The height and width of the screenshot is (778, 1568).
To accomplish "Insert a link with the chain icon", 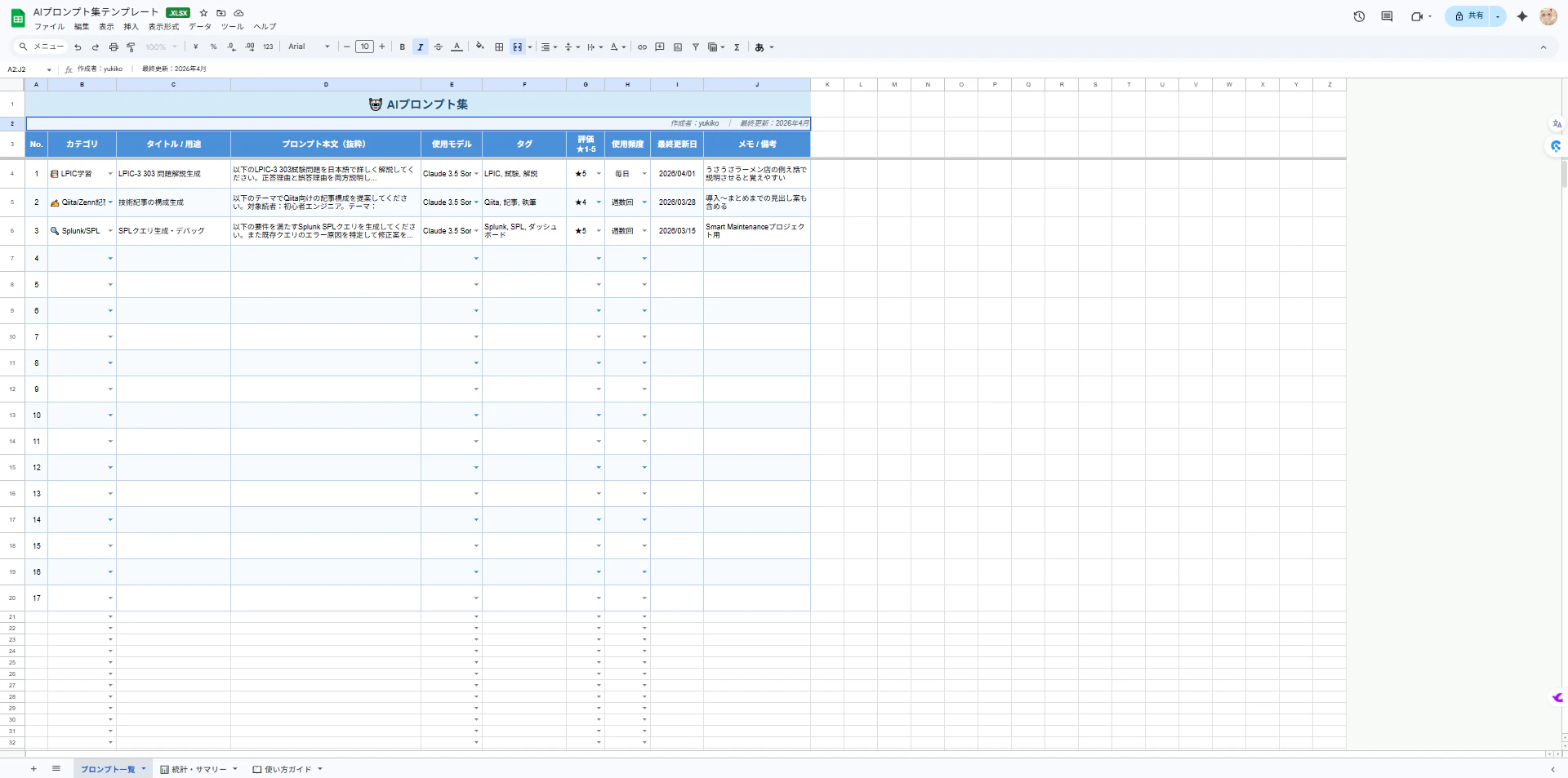I will [x=642, y=47].
